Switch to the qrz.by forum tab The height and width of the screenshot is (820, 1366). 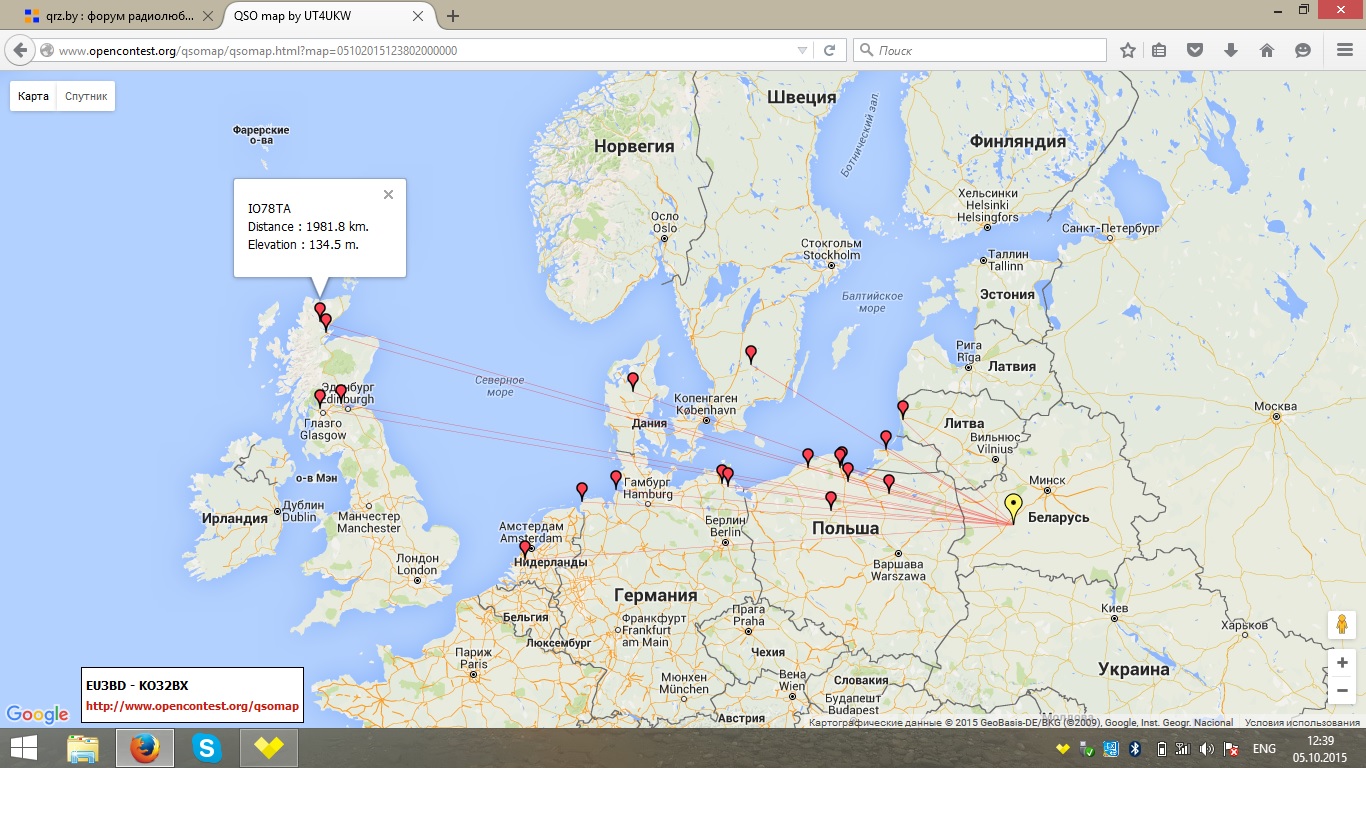110,16
